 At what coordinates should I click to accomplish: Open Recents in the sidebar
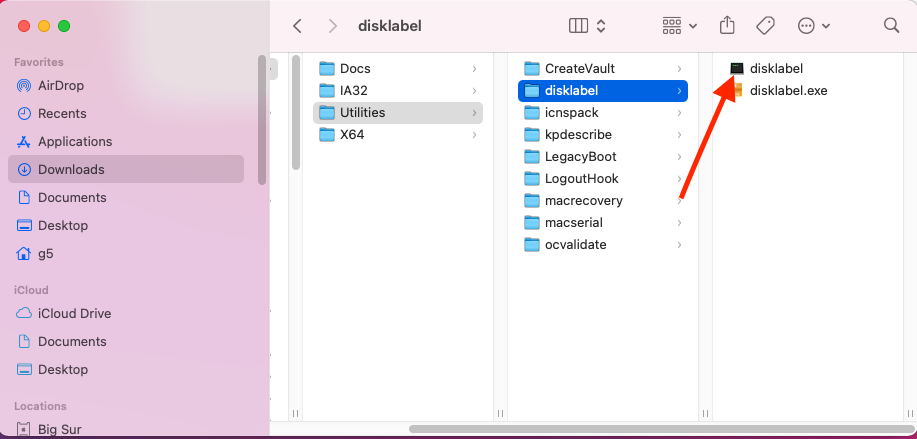126,113
